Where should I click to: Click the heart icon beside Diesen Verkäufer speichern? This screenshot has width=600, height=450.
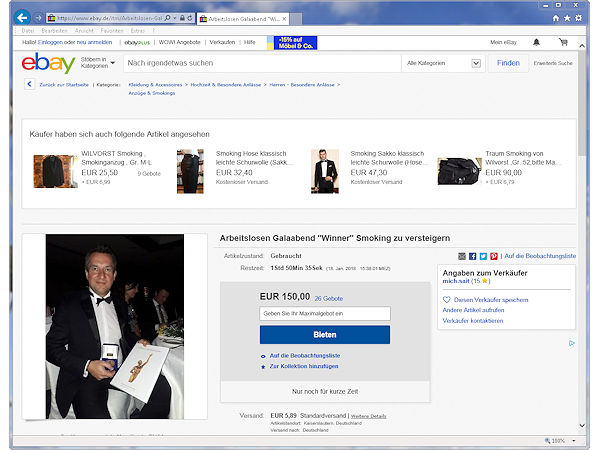pos(447,300)
